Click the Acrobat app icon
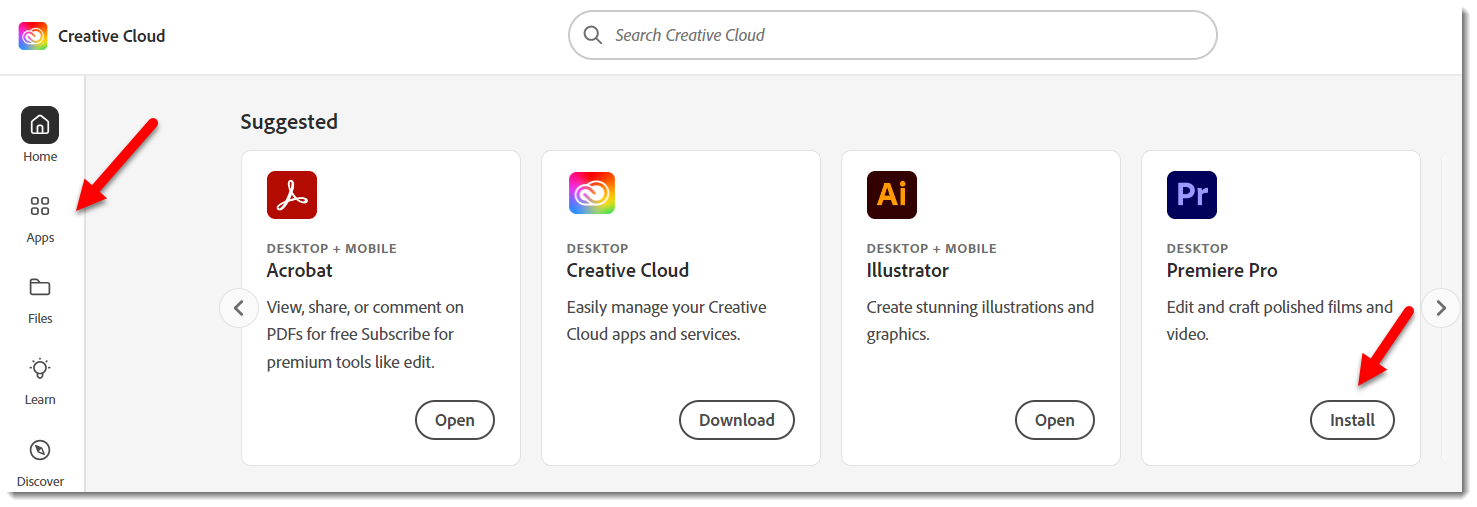 point(292,195)
